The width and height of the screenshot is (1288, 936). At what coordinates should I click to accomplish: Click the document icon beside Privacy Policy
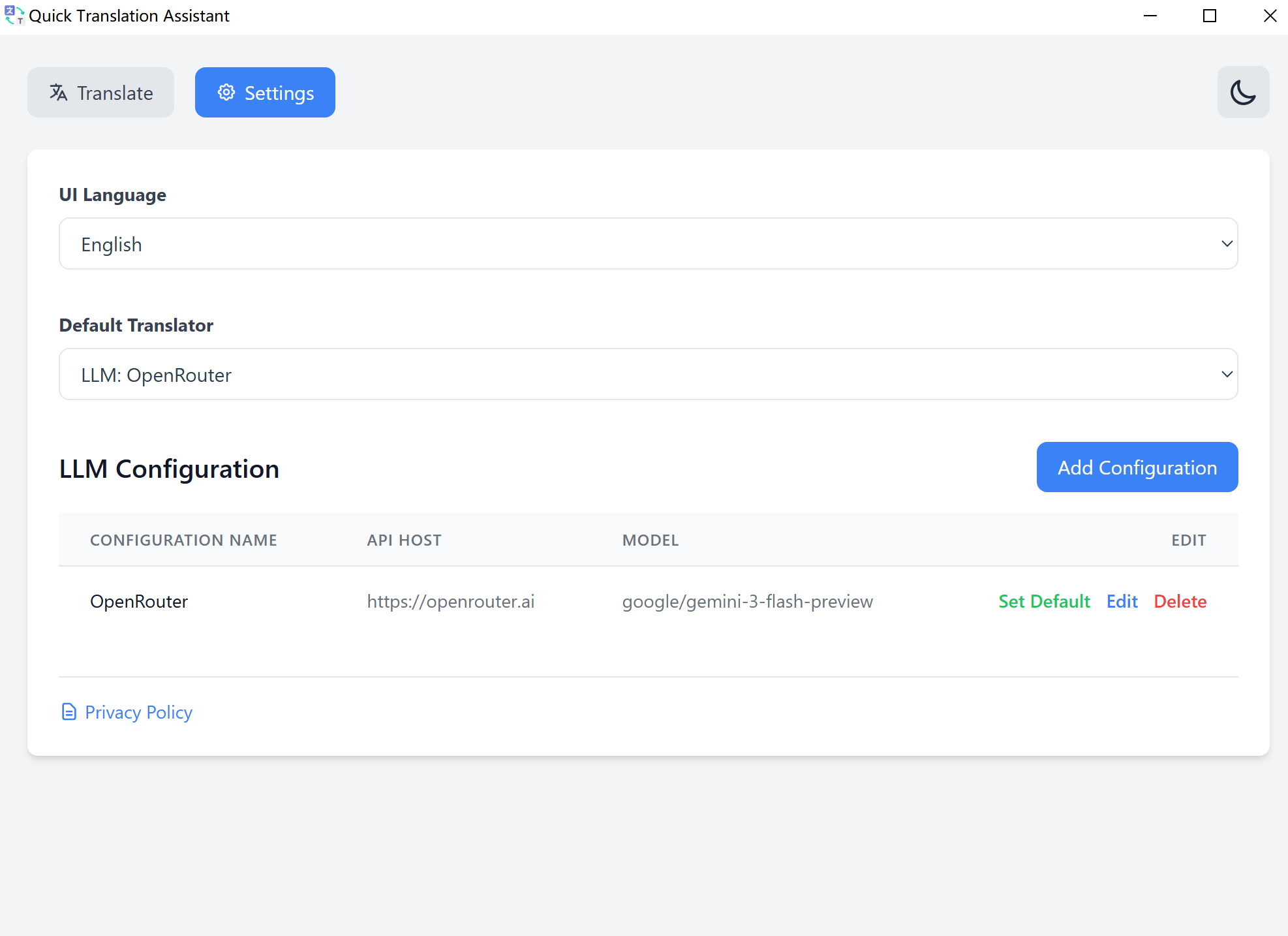(69, 711)
